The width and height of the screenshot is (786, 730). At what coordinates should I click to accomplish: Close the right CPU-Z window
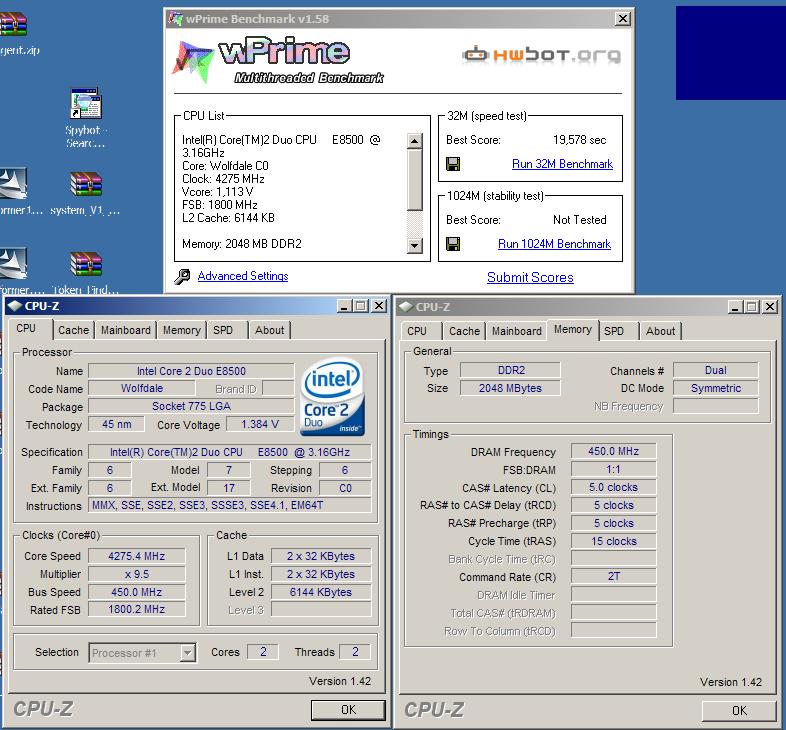click(770, 307)
